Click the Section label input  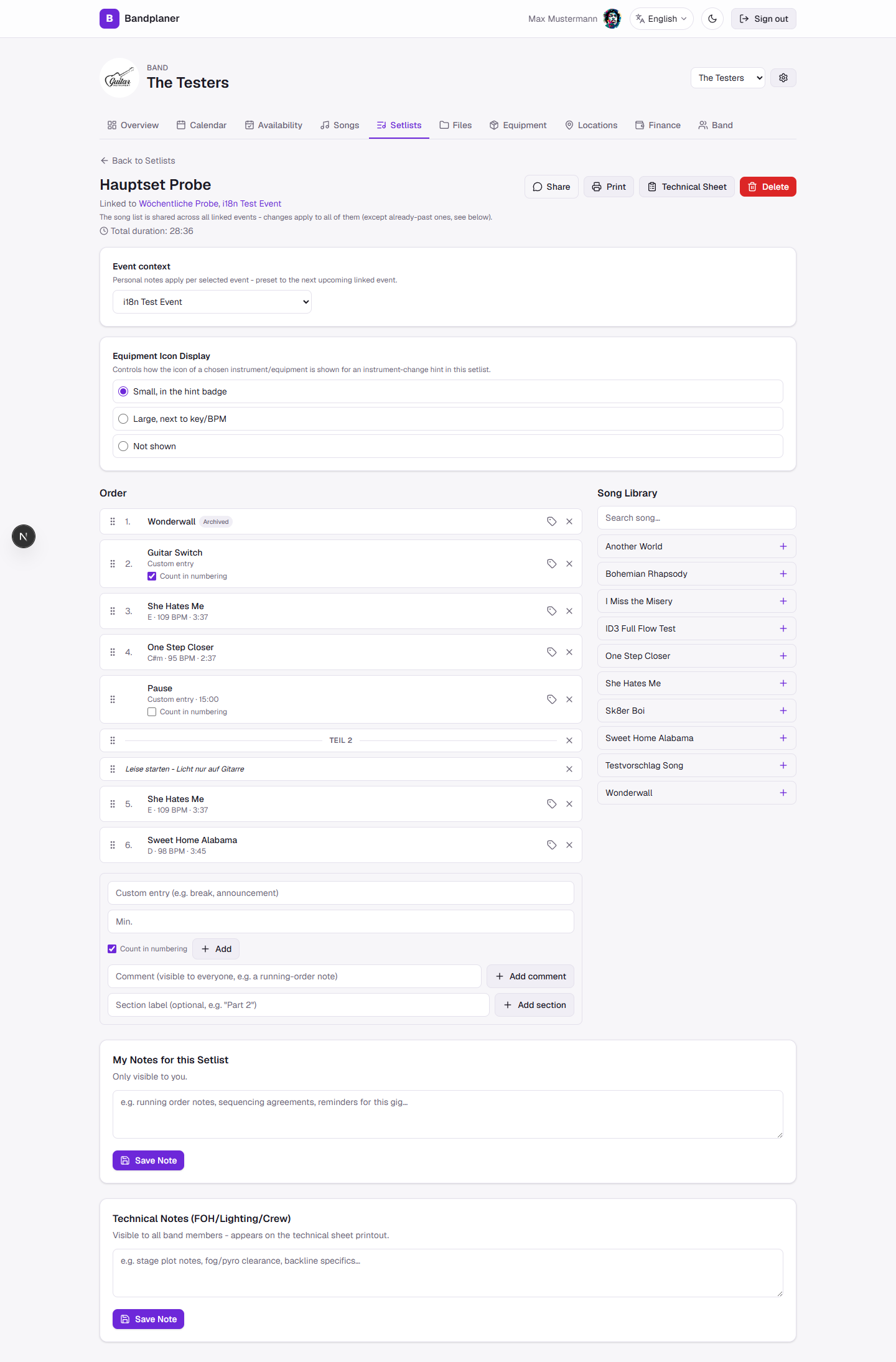pyautogui.click(x=298, y=1005)
